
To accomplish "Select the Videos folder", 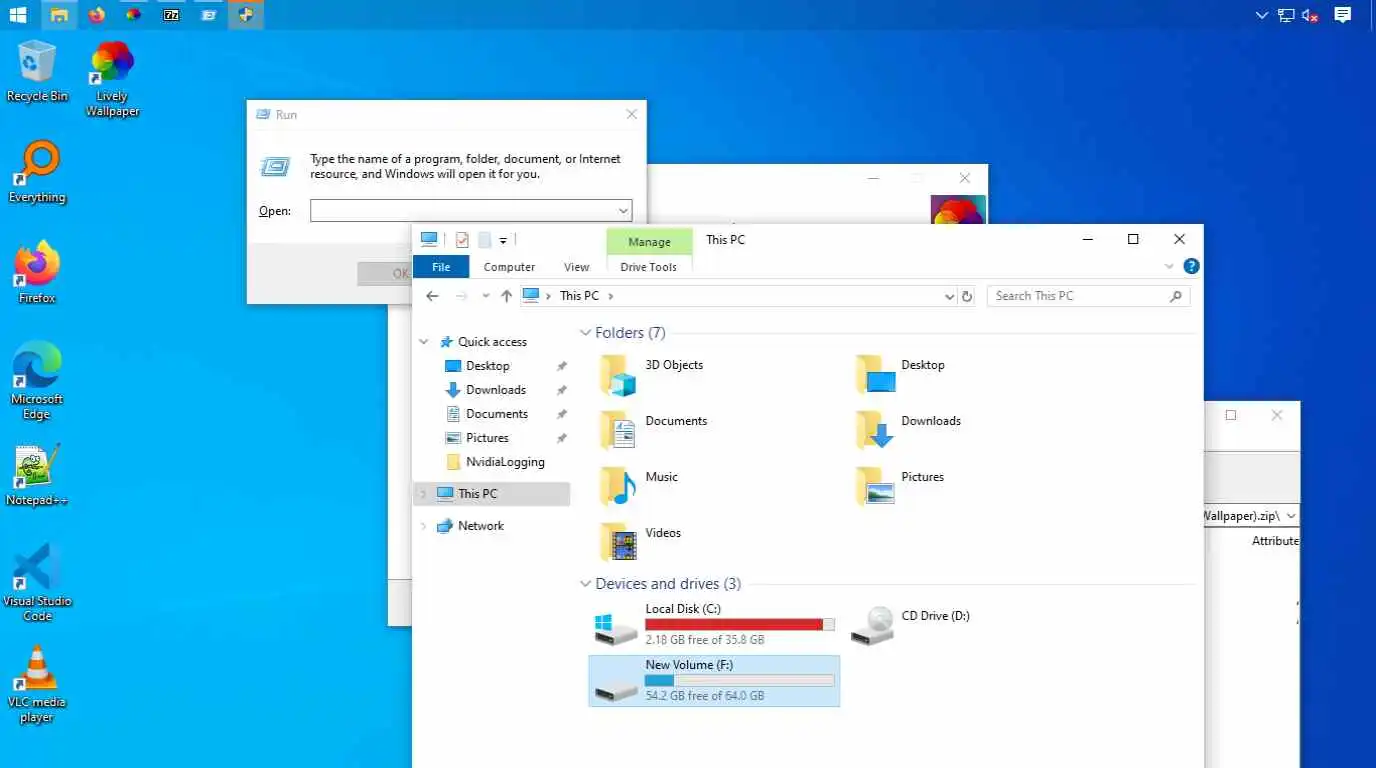I will point(640,541).
